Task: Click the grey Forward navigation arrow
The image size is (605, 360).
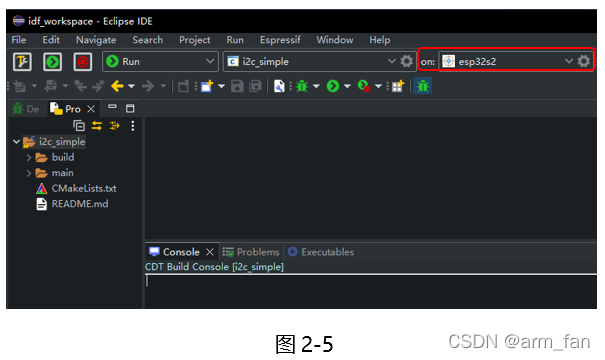Action: point(148,86)
